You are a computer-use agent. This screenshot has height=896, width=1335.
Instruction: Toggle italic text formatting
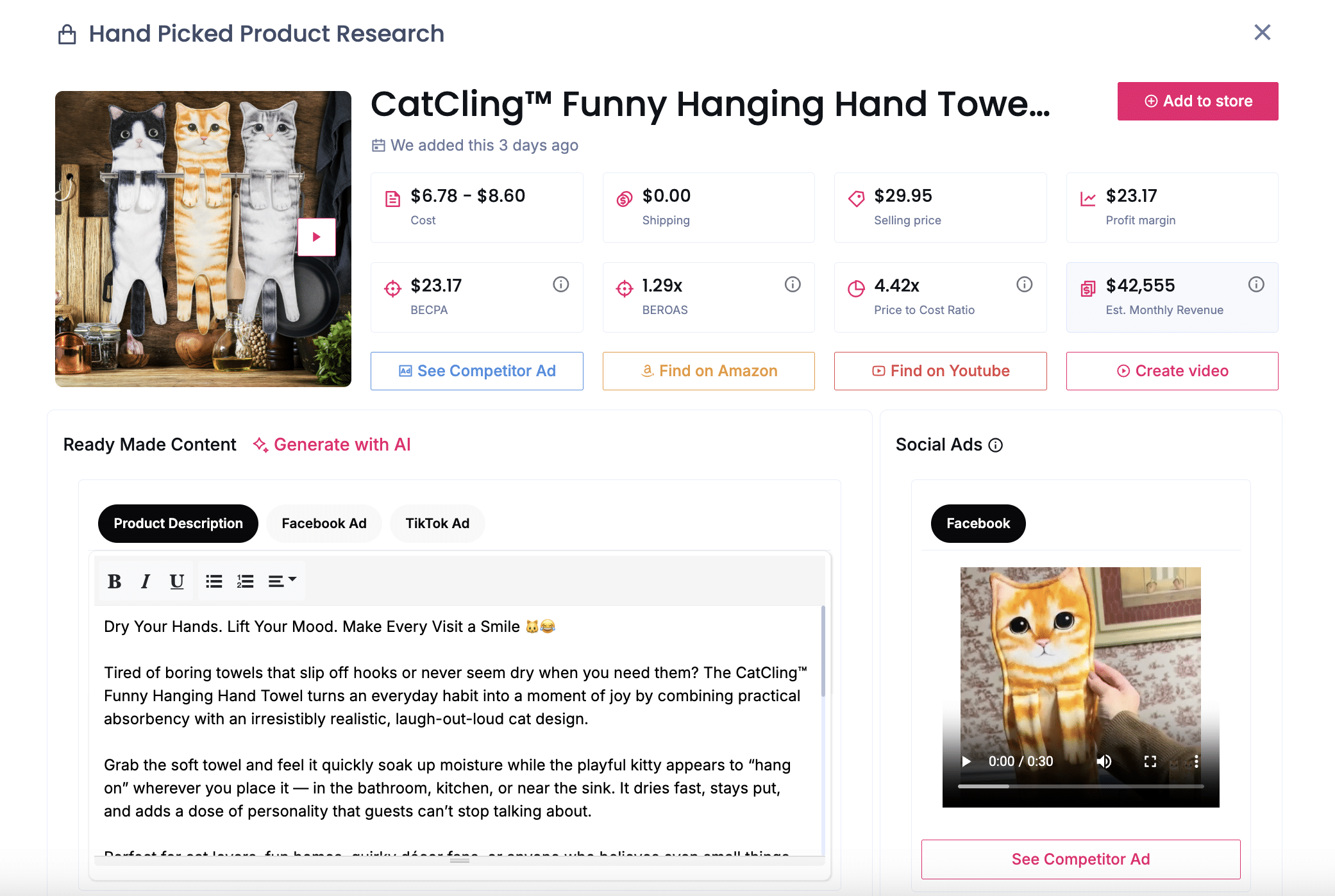point(146,581)
